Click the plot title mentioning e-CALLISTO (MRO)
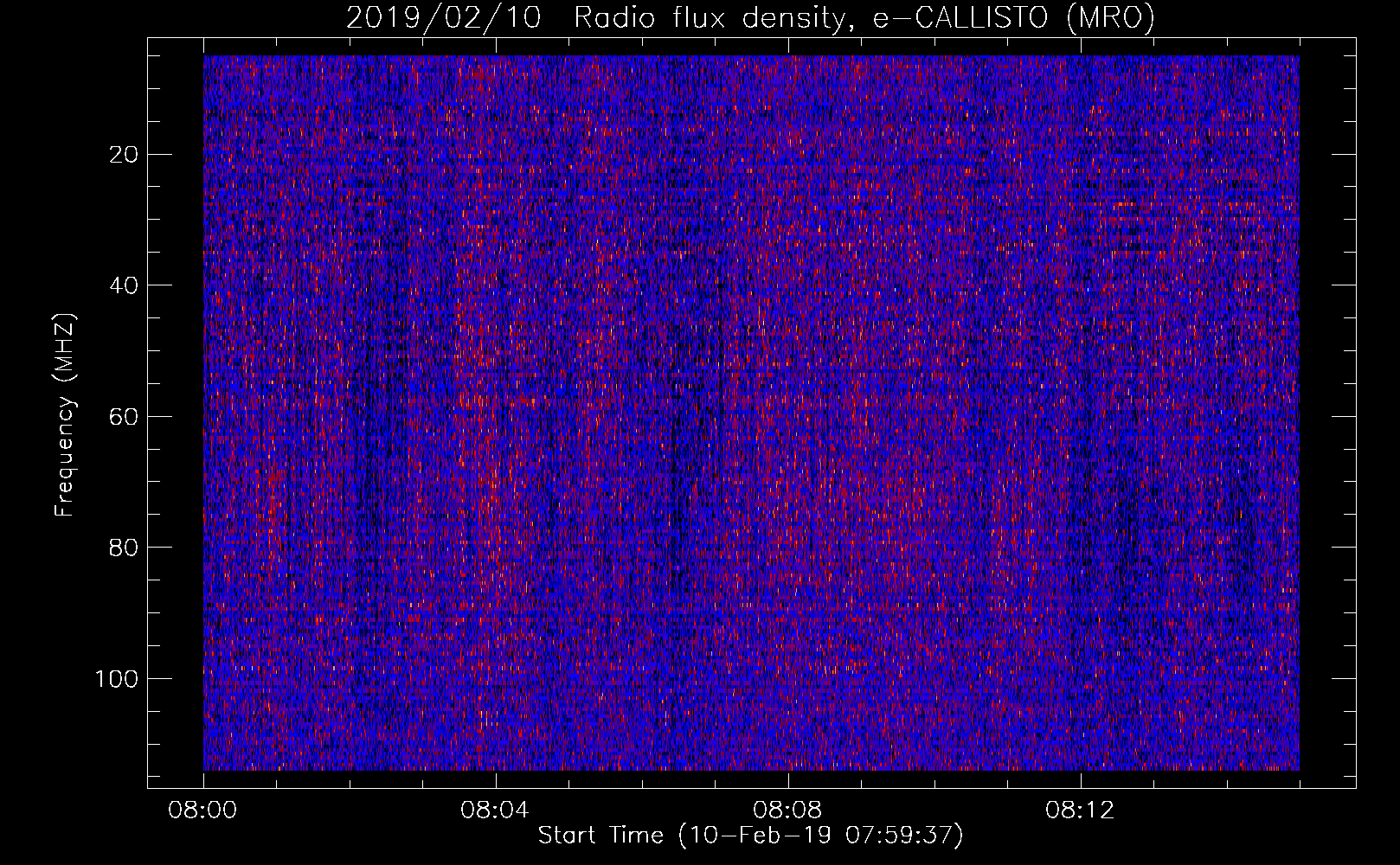This screenshot has height=865, width=1400. tap(750, 18)
